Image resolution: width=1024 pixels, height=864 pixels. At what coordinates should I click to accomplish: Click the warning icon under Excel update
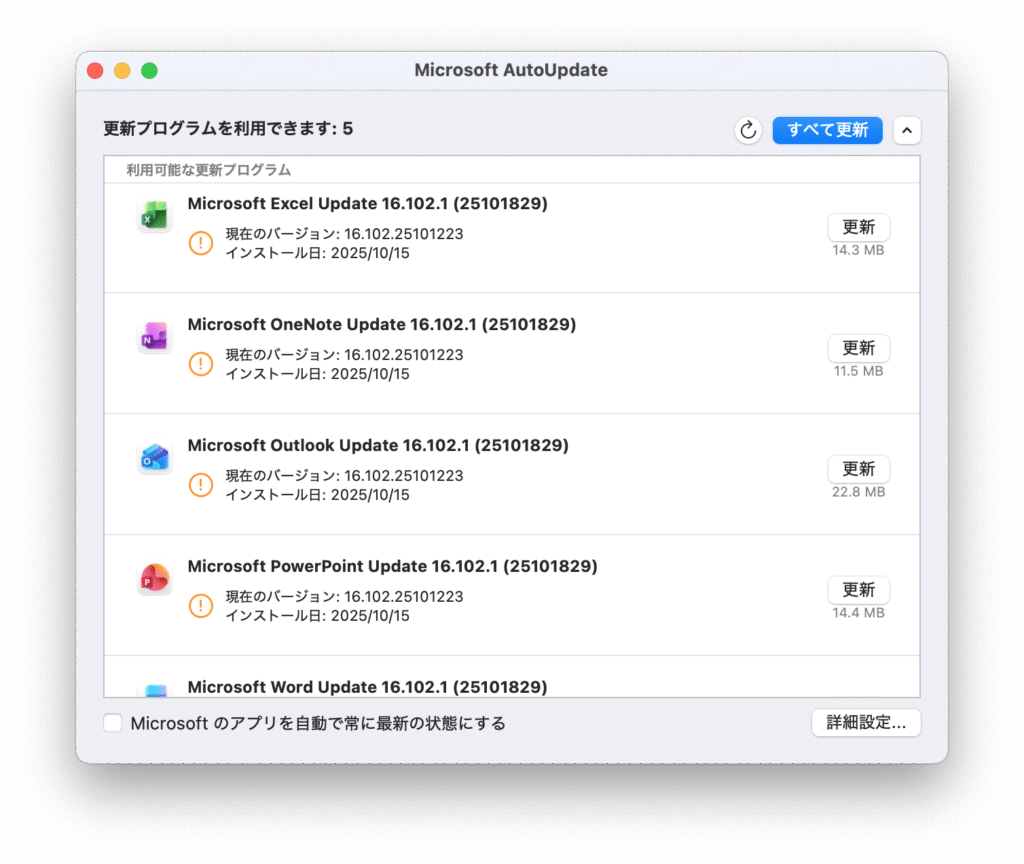click(x=201, y=243)
